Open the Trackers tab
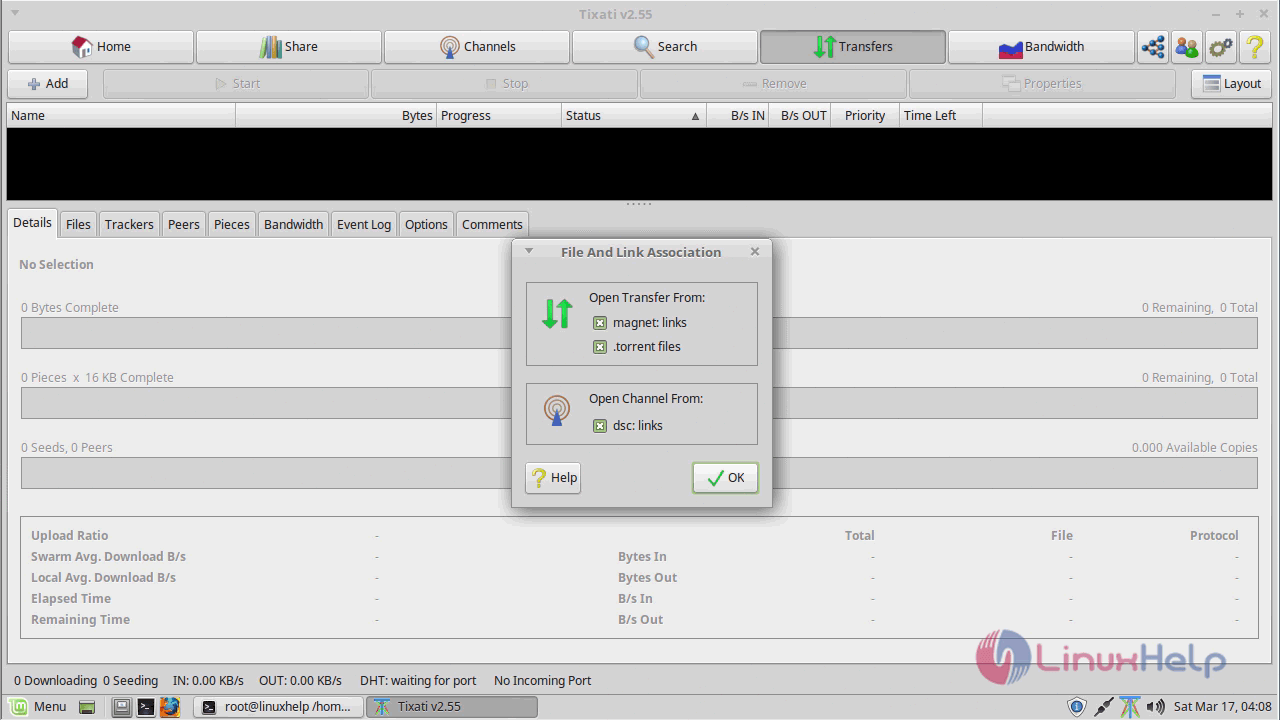This screenshot has width=1280, height=720. [129, 224]
